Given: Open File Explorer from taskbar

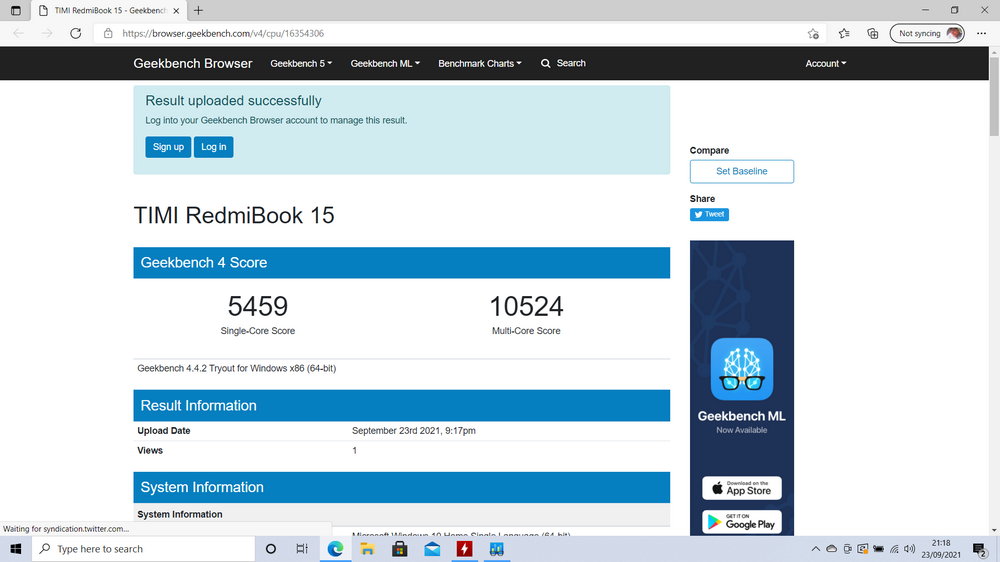Looking at the screenshot, I should pyautogui.click(x=367, y=549).
